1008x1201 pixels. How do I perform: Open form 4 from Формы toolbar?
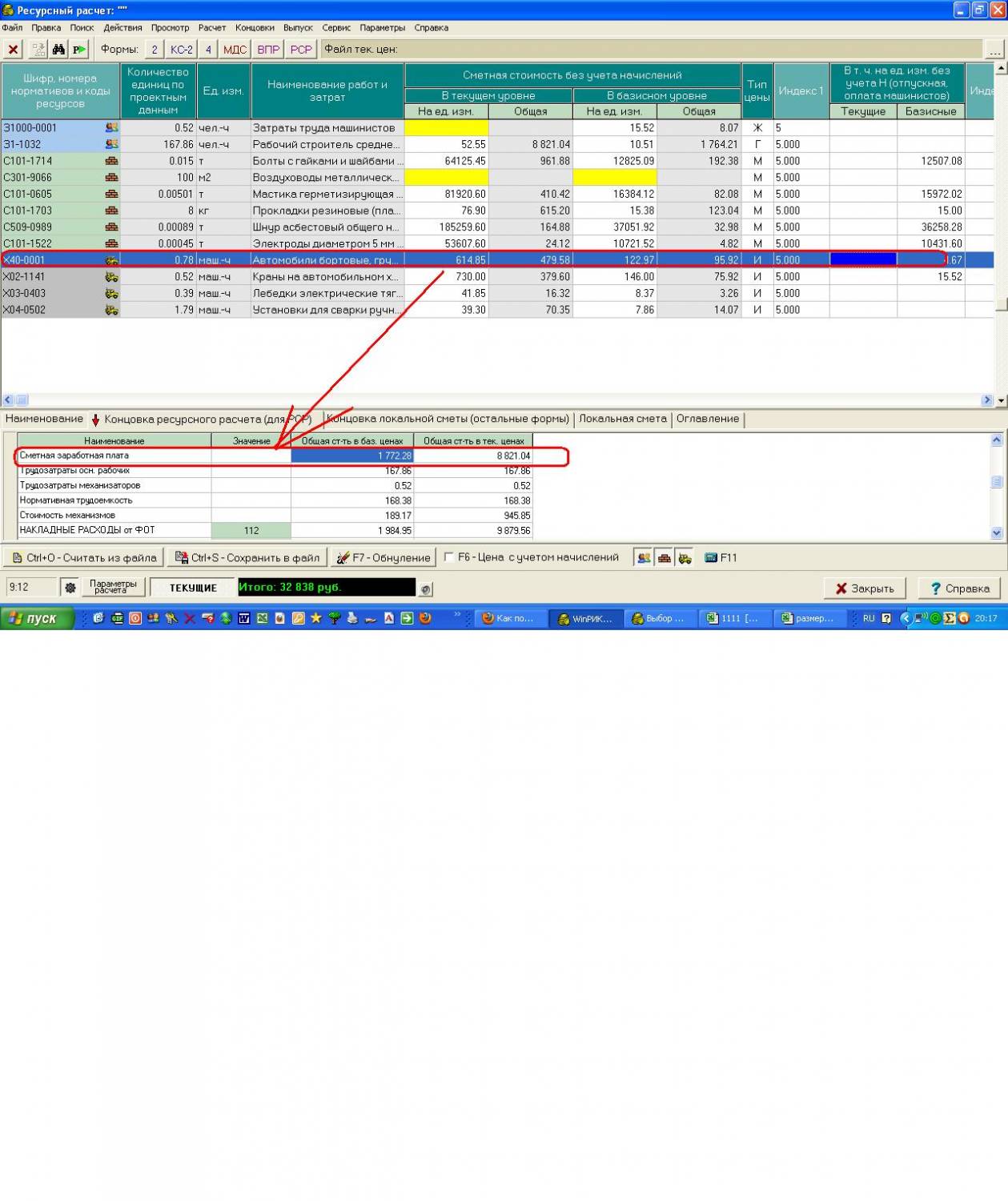click(x=208, y=50)
